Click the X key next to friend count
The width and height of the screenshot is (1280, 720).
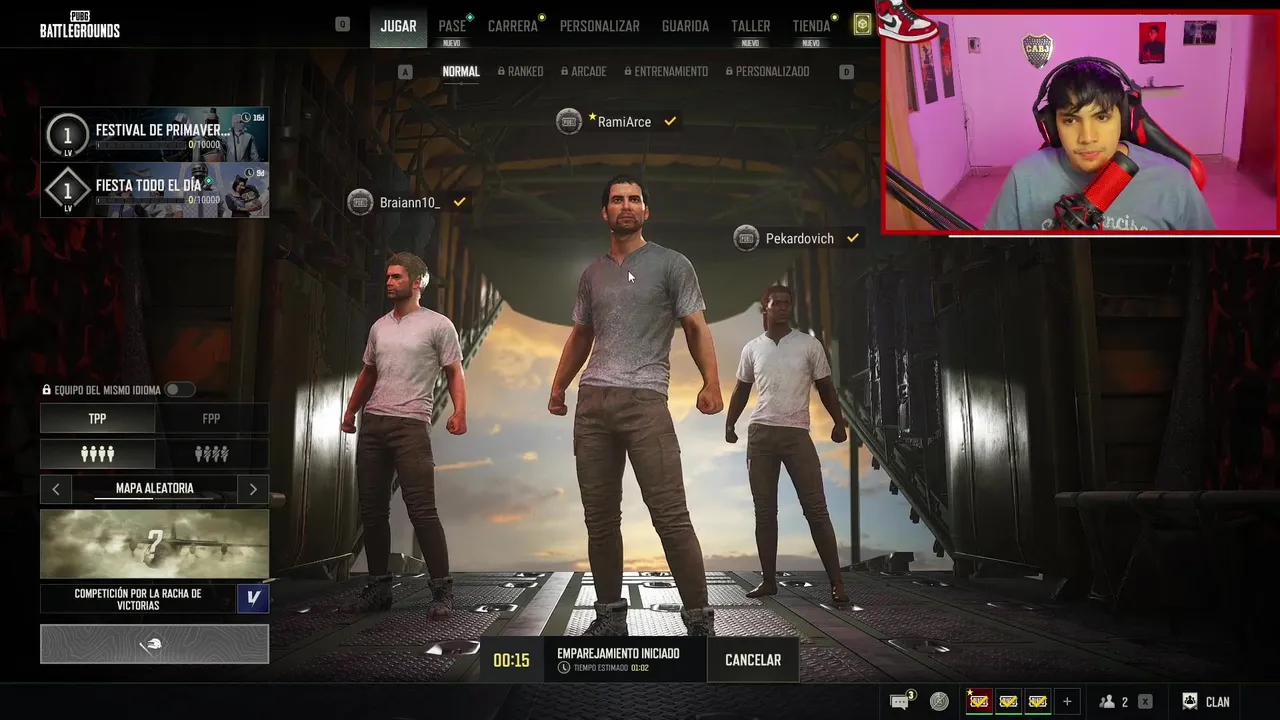[1145, 701]
